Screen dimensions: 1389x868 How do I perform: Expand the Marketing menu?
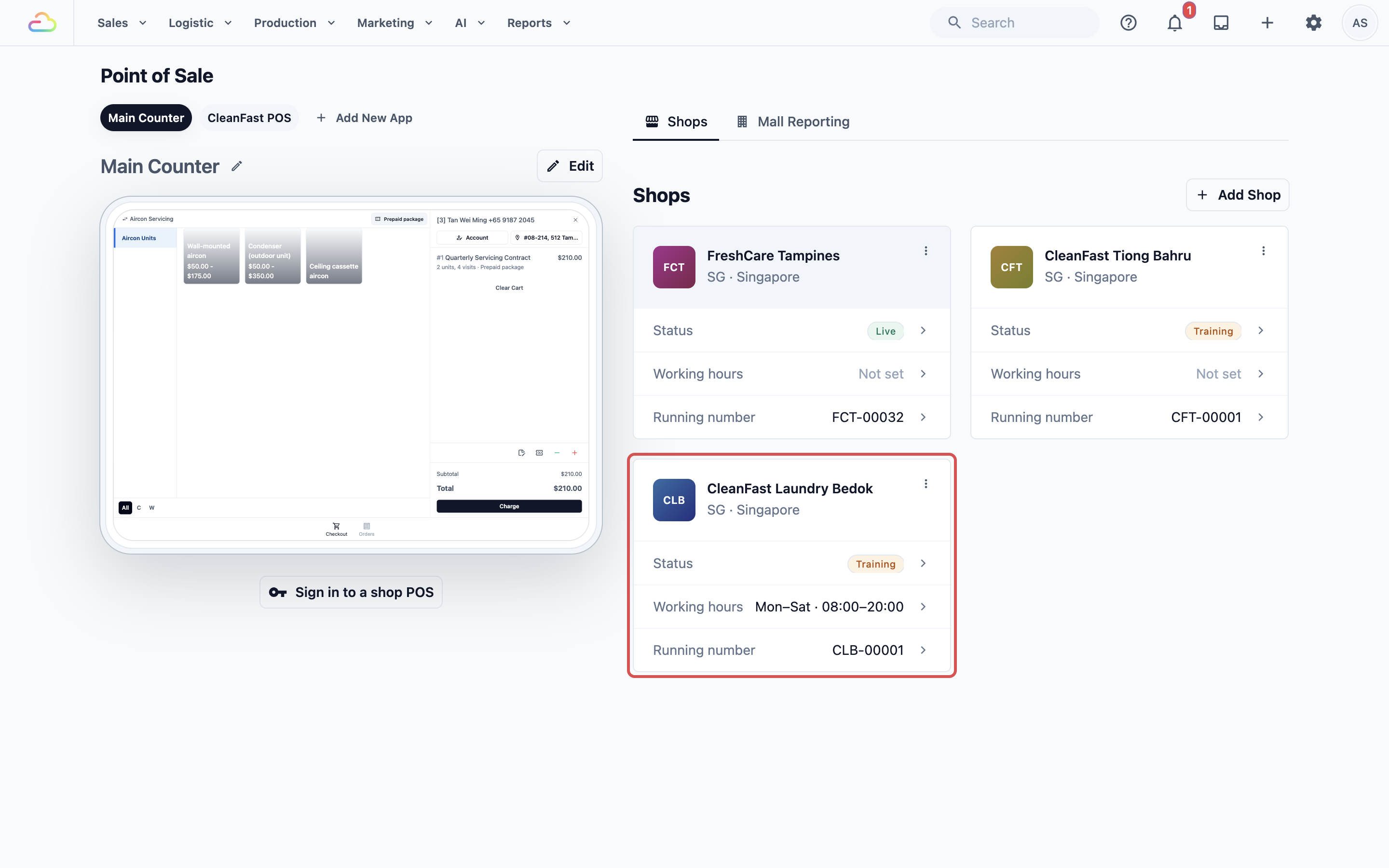(395, 23)
